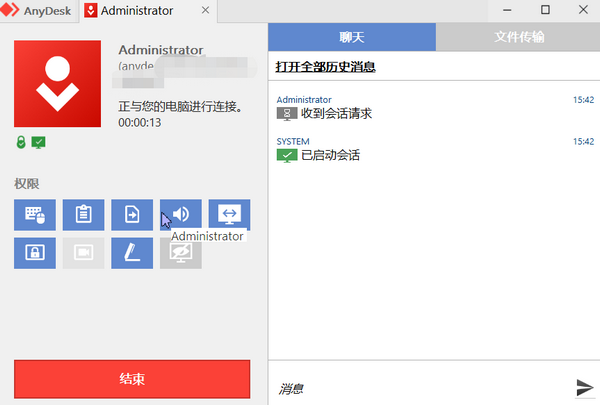Close the Administrator session tab

(205, 10)
